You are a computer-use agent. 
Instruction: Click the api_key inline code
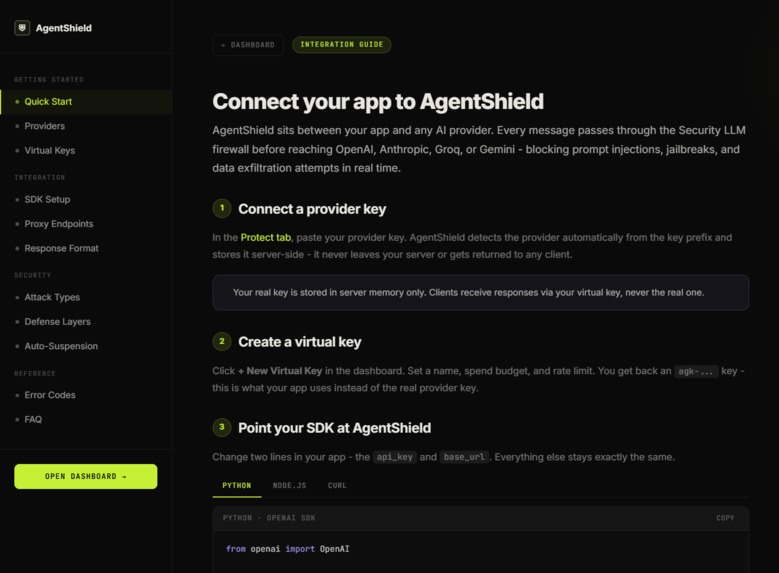(x=394, y=457)
